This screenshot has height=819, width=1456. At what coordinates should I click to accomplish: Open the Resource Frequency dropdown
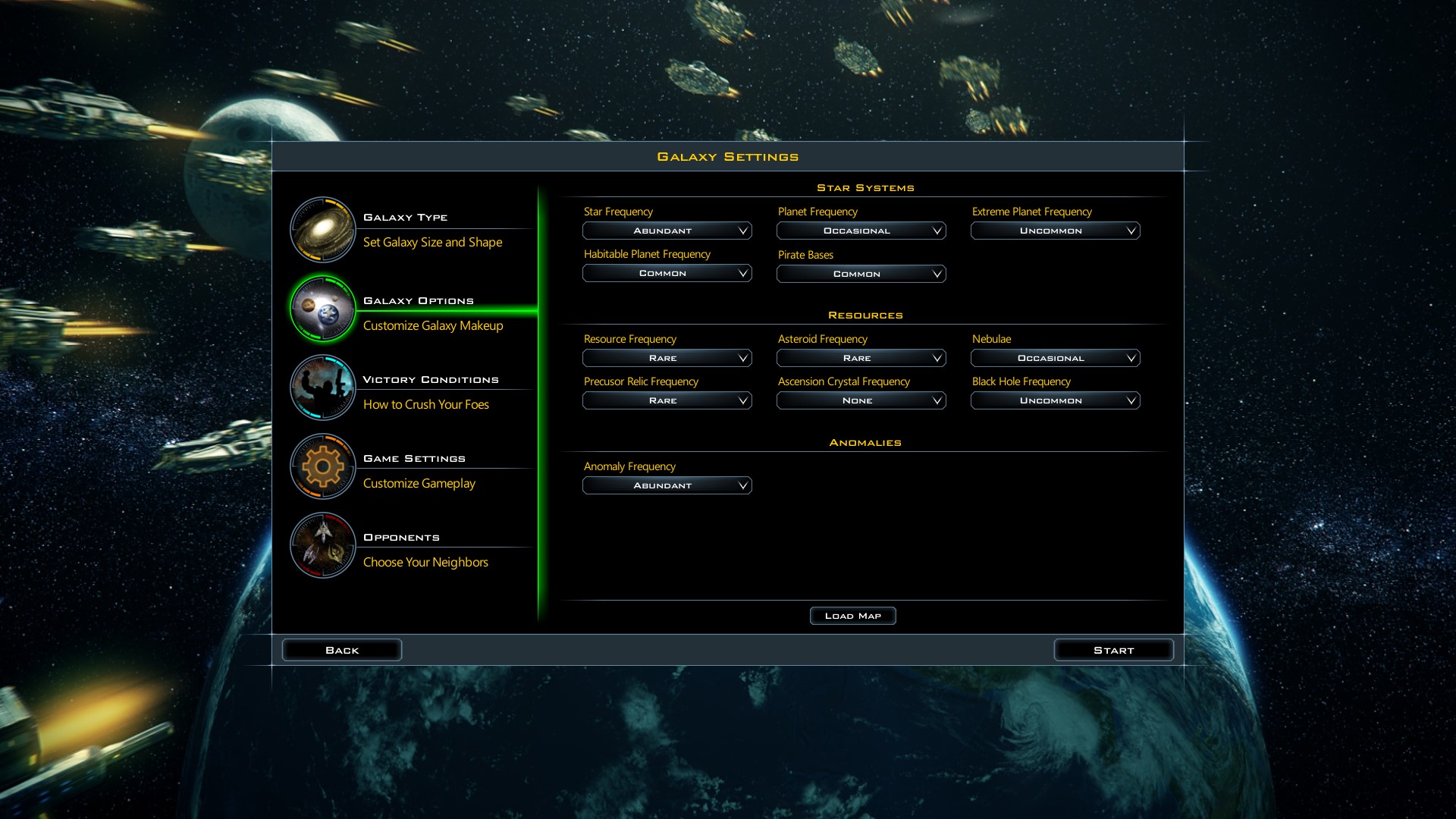[x=667, y=358]
